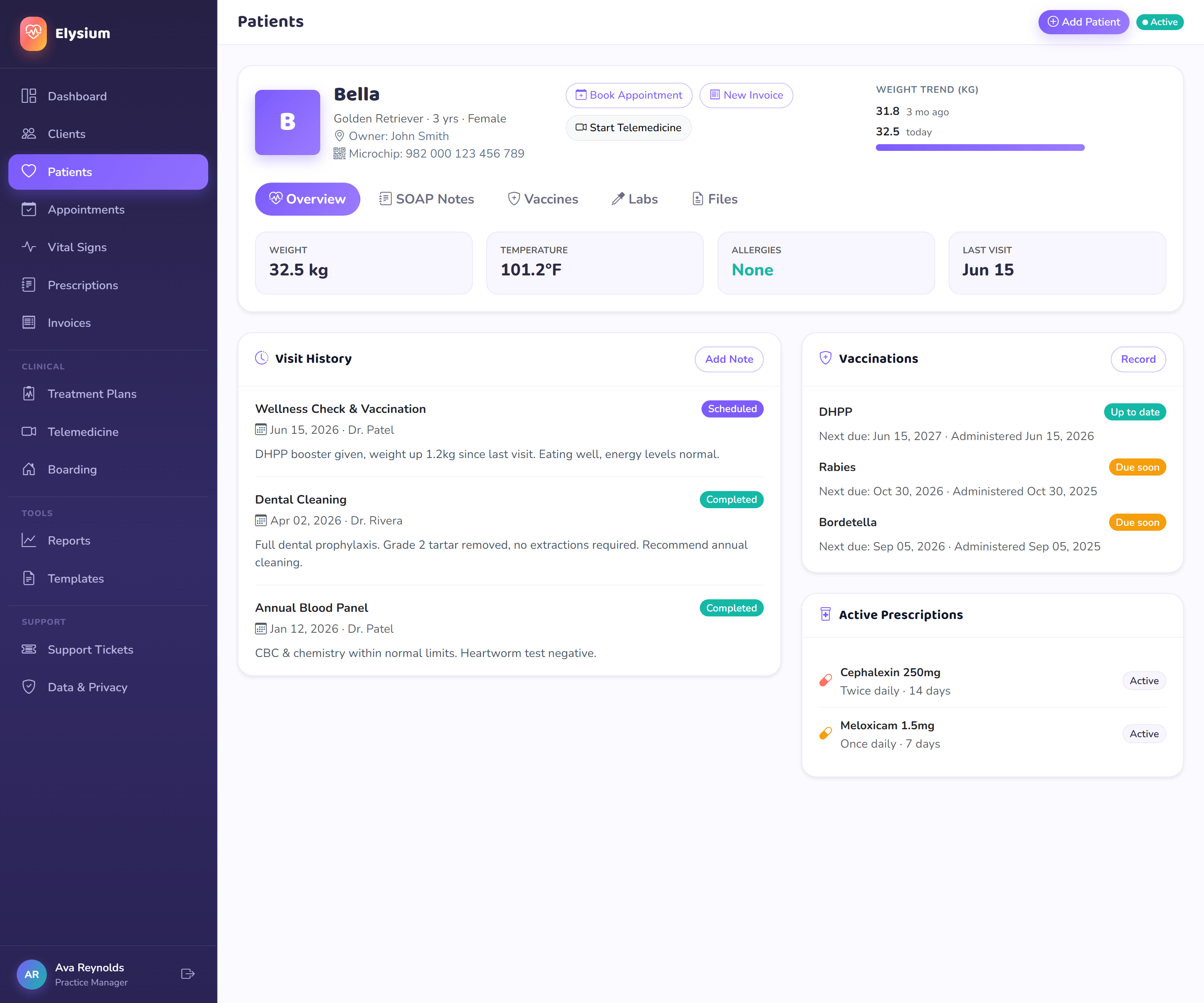Open Templates under Tools
Image resolution: width=1204 pixels, height=1003 pixels.
click(x=108, y=578)
